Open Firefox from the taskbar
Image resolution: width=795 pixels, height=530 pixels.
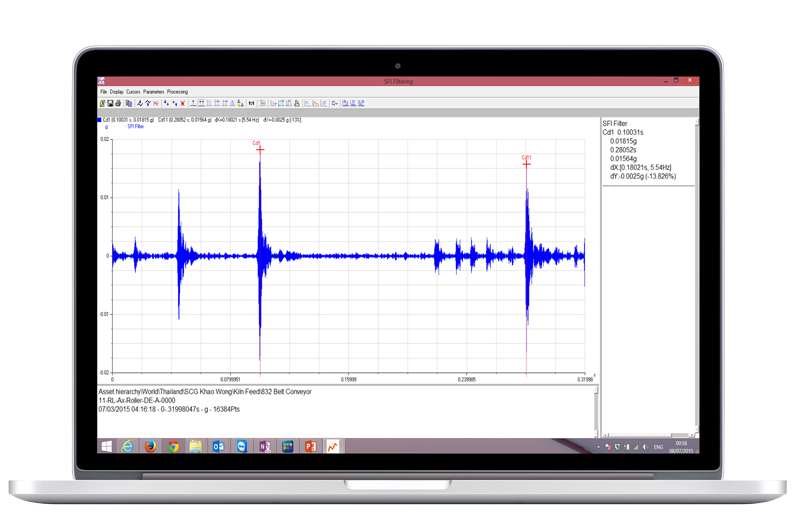click(150, 446)
